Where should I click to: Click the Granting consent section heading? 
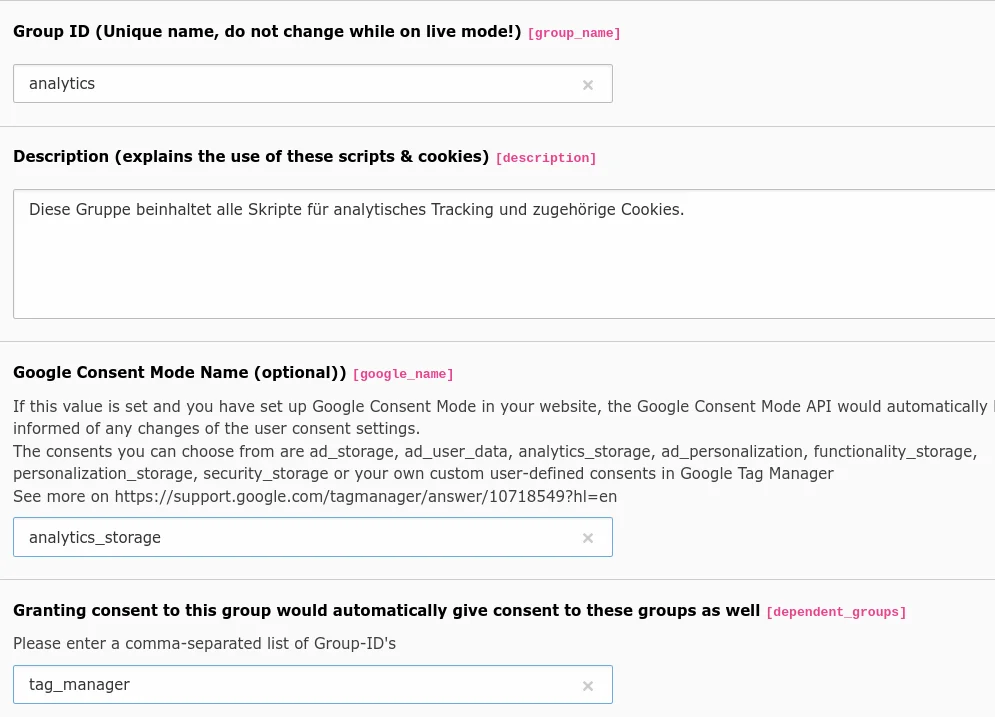pos(386,610)
